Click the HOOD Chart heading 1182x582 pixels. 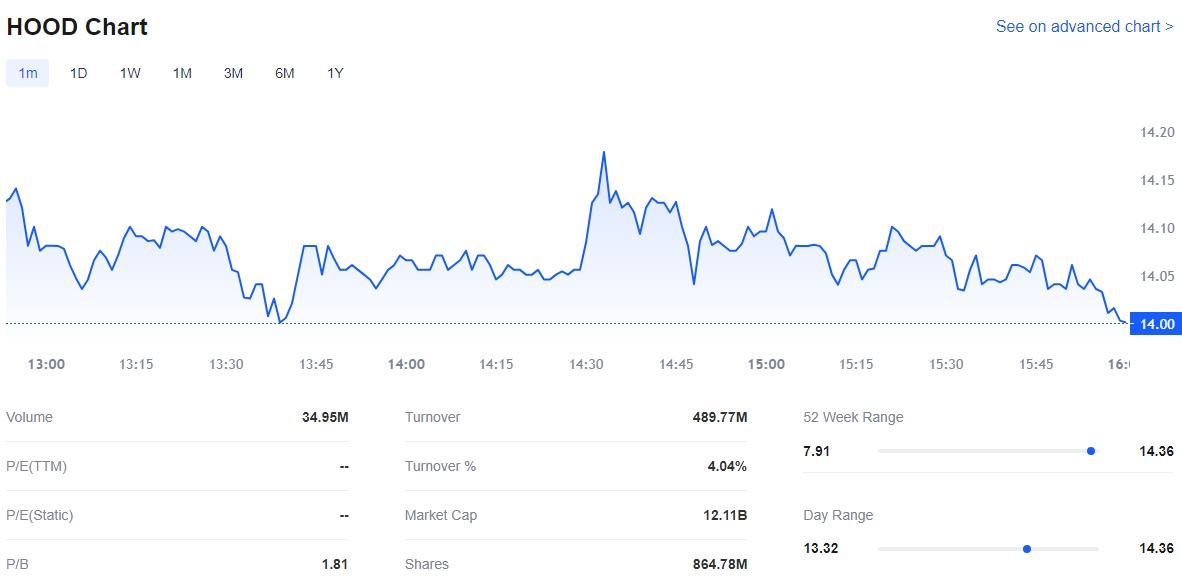pyautogui.click(x=77, y=27)
